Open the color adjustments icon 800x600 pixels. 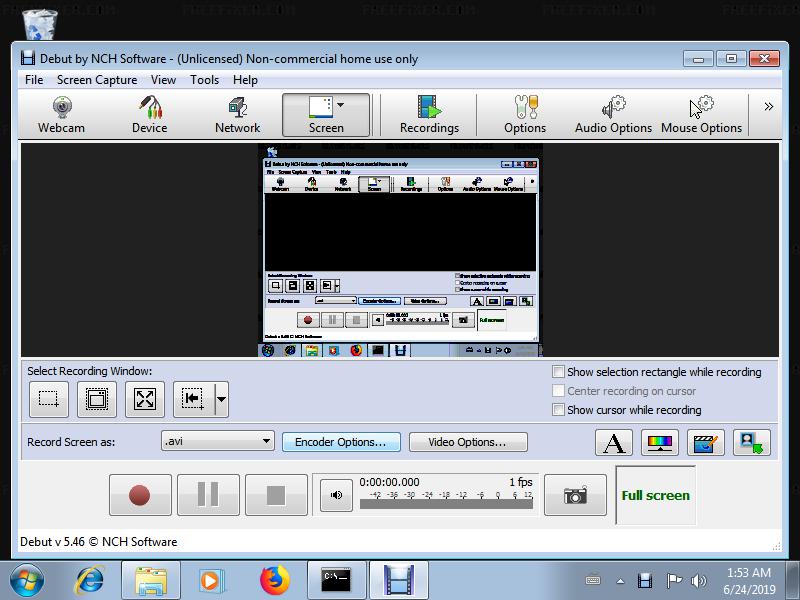pyautogui.click(x=660, y=442)
